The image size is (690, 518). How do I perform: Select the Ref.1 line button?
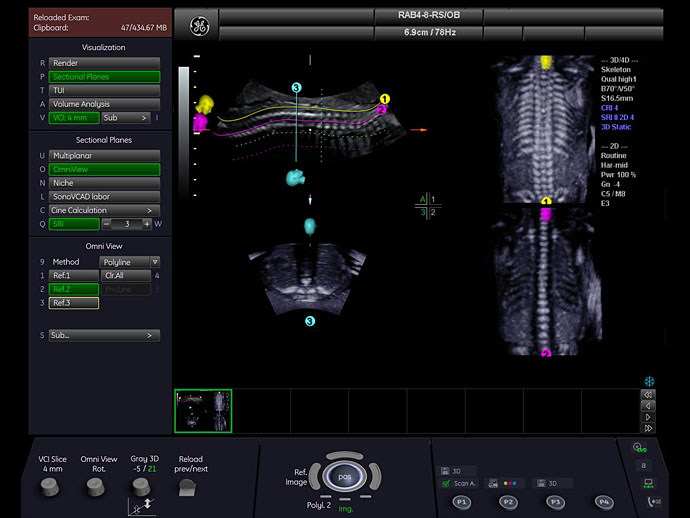pos(73,275)
